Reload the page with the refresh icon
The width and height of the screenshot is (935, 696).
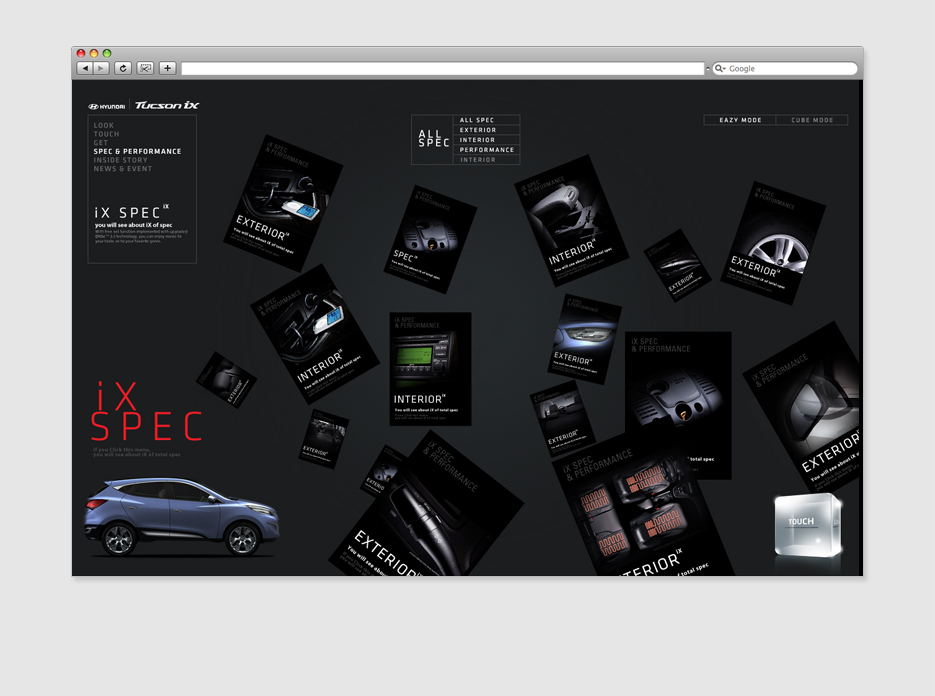coord(123,69)
